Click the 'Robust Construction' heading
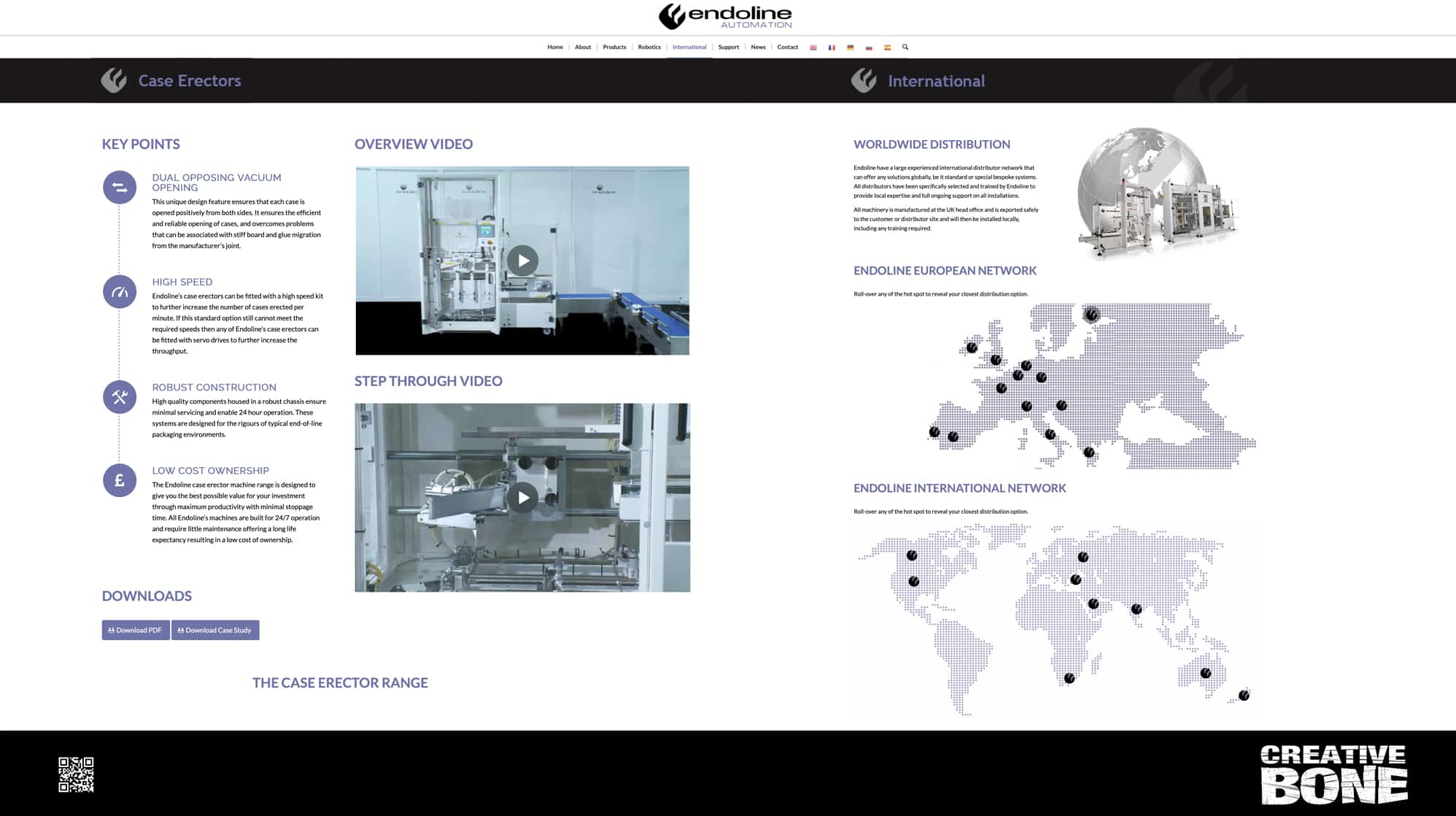Screen dimensions: 1456x816 (214, 388)
